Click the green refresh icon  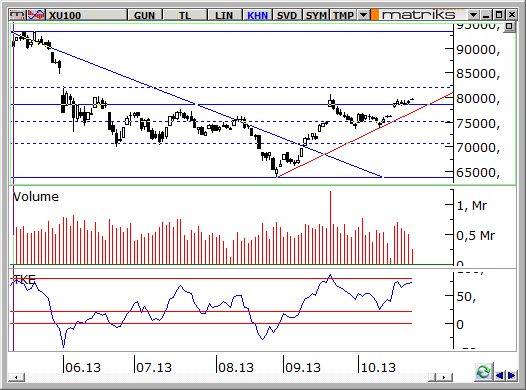pos(483,372)
